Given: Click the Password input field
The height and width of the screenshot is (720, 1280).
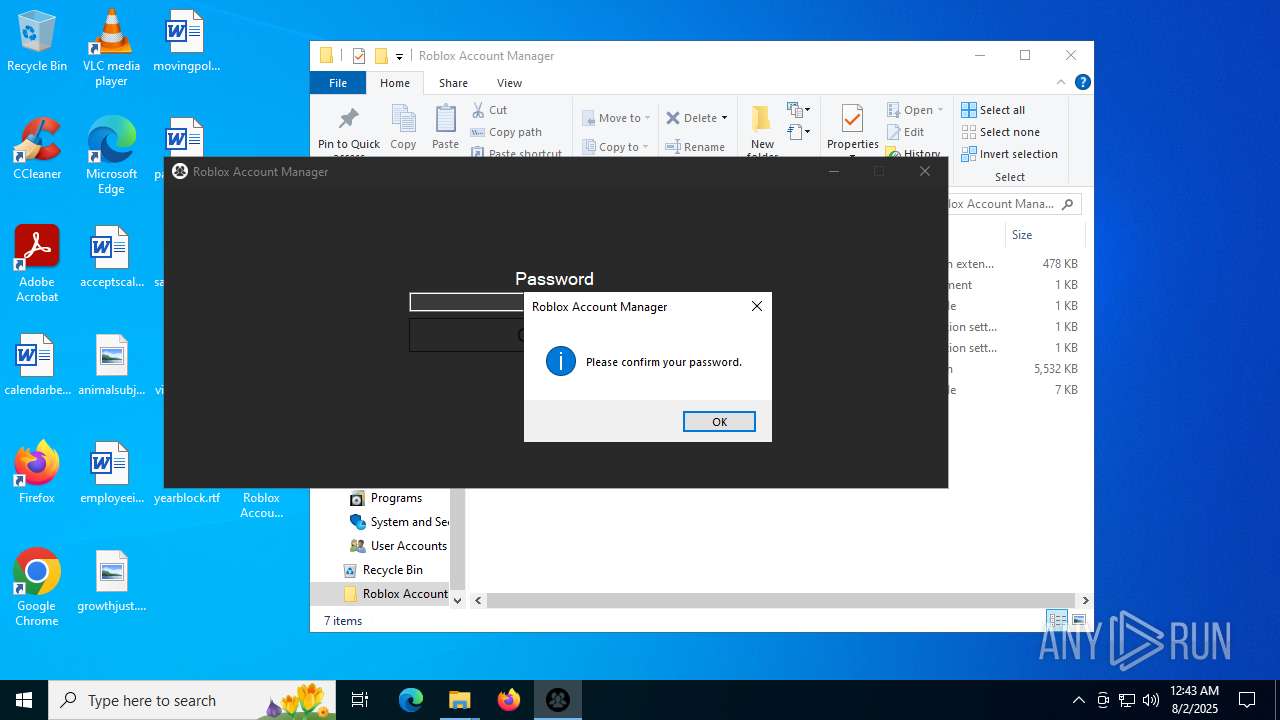Looking at the screenshot, I should tap(467, 302).
